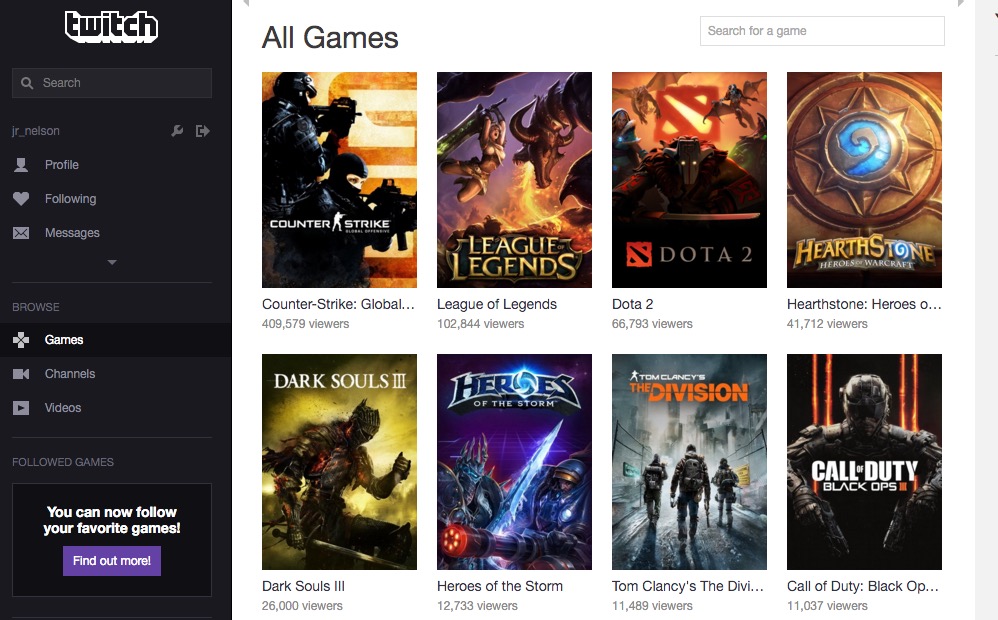Click the sidebar Search field

[112, 83]
